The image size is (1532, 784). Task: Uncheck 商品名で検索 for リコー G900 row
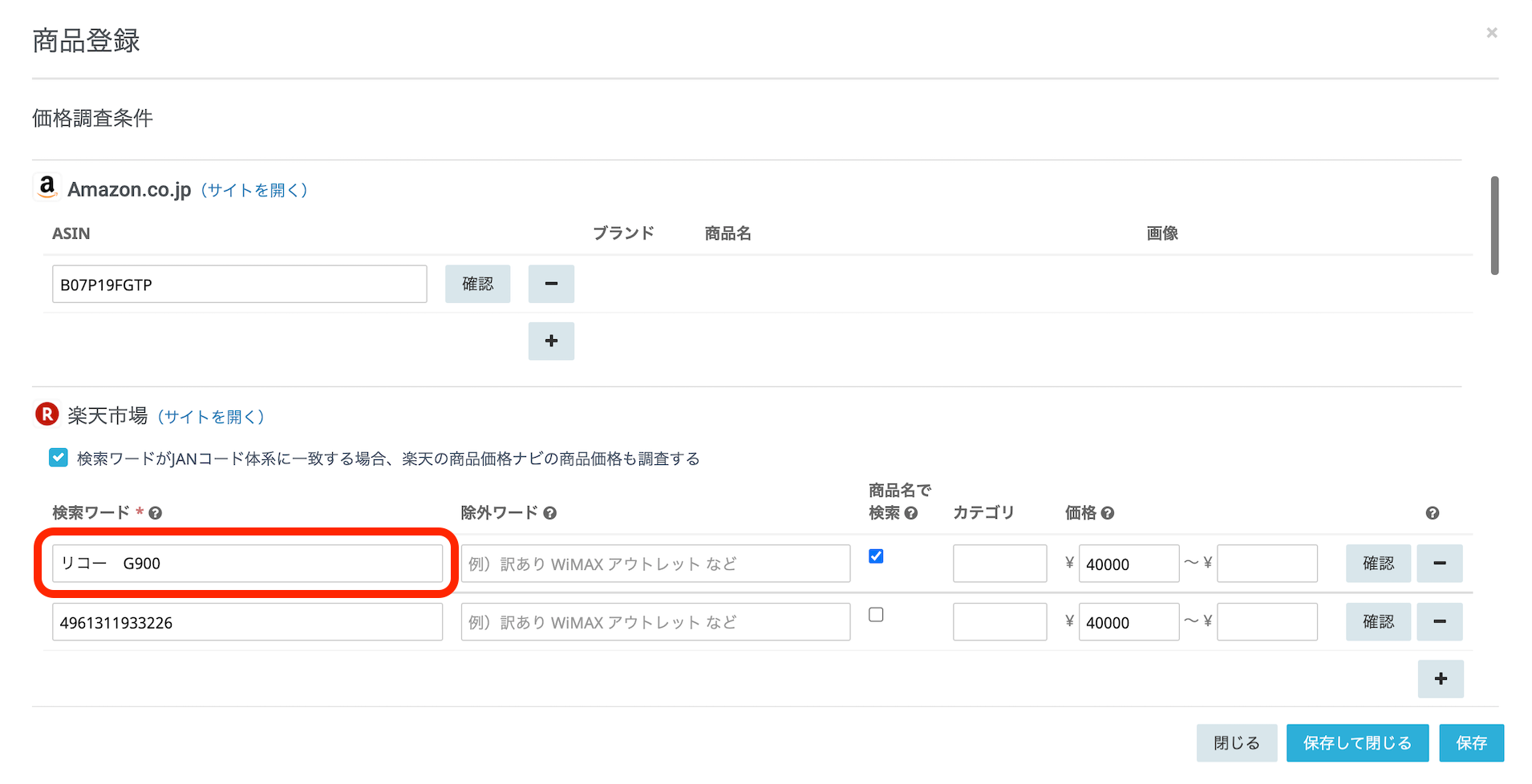tap(876, 556)
